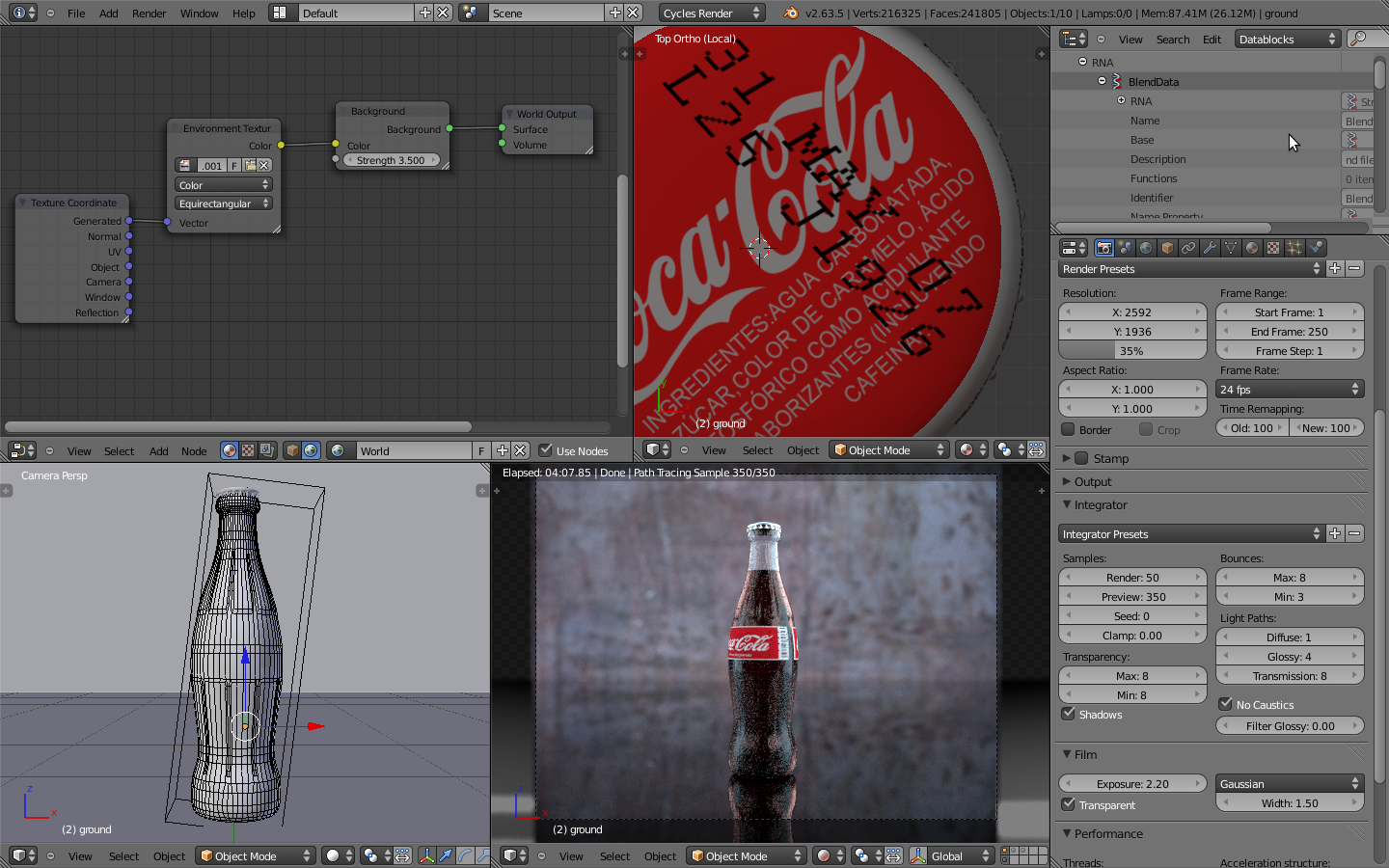
Task: Open the World properties tab icon
Action: point(1146,248)
